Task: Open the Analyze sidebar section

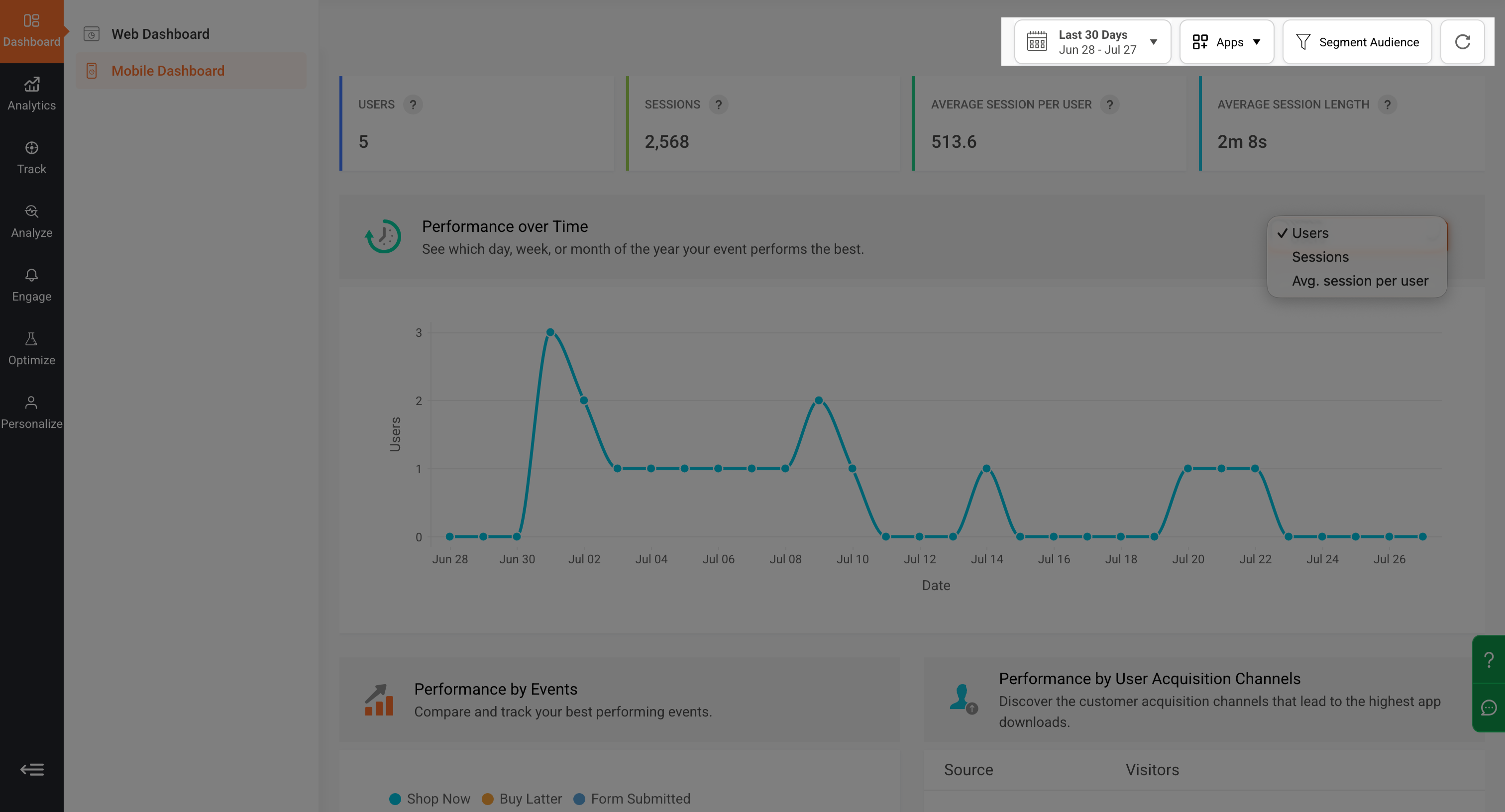Action: [x=31, y=221]
